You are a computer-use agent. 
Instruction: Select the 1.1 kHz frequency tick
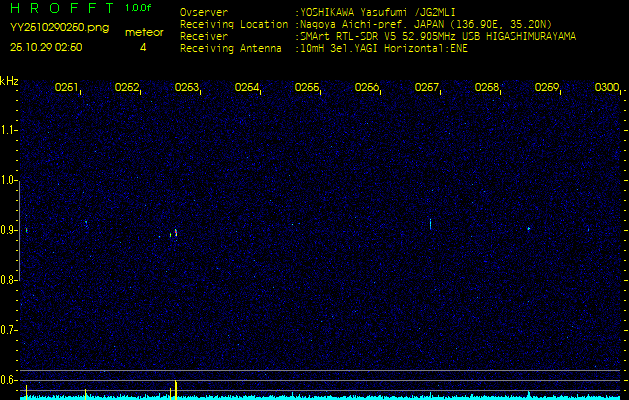click(x=9, y=130)
